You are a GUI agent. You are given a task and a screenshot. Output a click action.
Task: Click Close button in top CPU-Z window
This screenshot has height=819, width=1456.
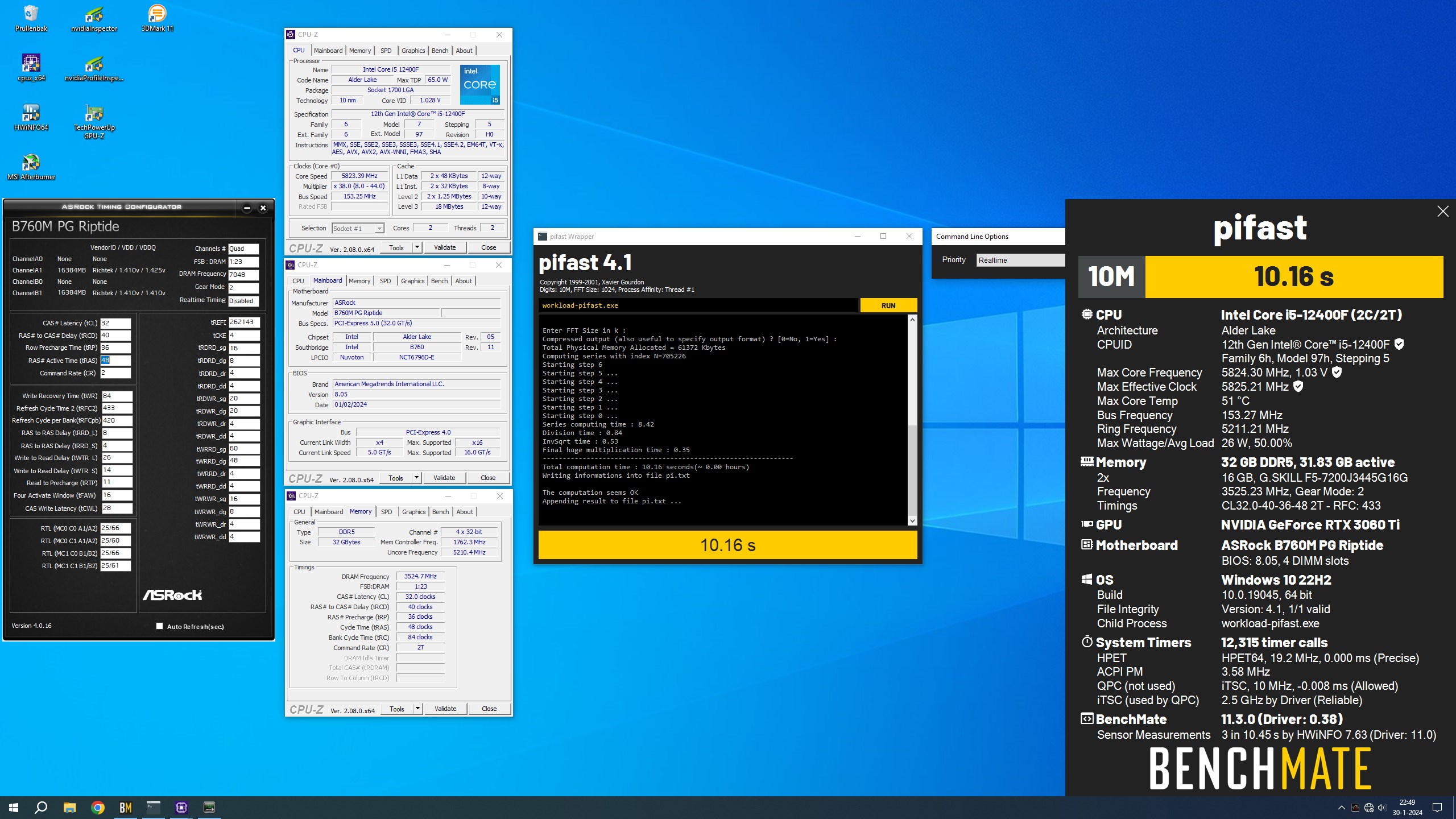click(x=489, y=247)
